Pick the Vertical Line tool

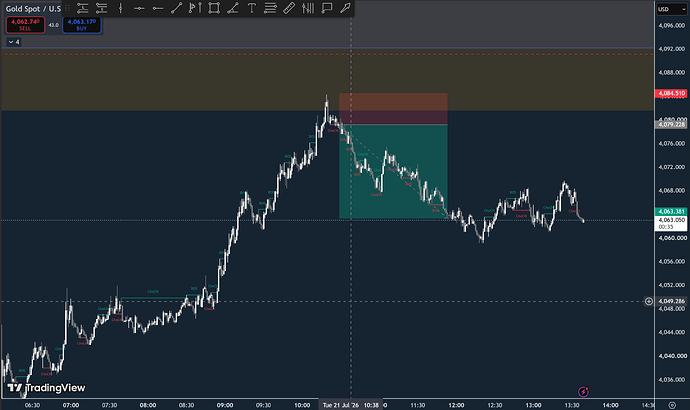coord(121,8)
